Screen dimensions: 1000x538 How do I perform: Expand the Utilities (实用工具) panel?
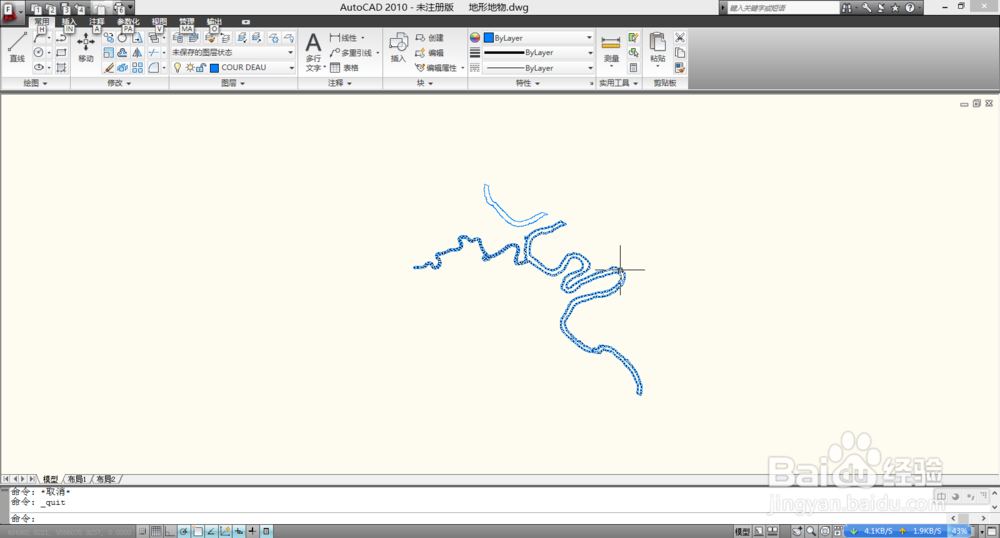pos(618,83)
